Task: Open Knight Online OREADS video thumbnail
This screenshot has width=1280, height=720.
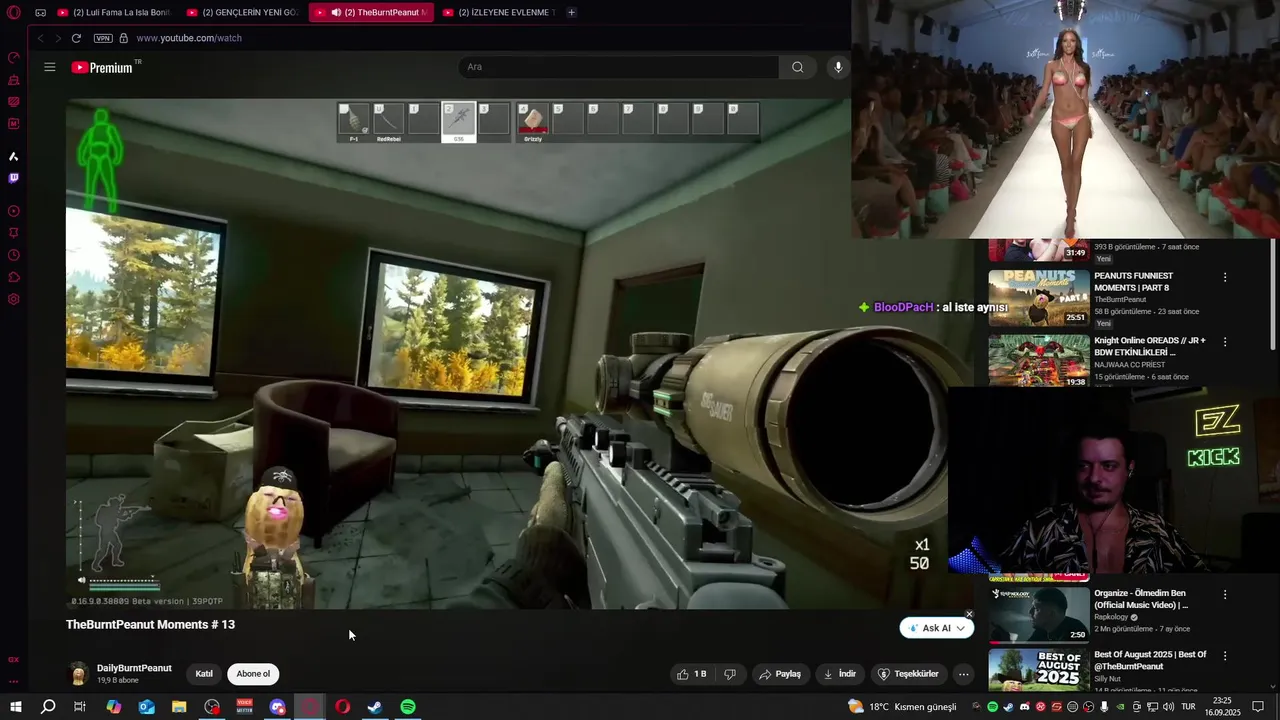Action: (1039, 361)
